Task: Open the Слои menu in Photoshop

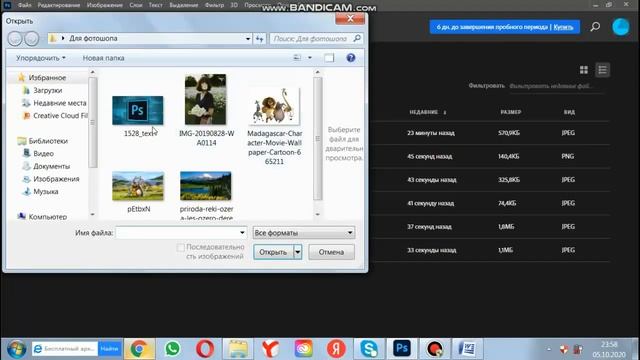Action: pyautogui.click(x=136, y=5)
